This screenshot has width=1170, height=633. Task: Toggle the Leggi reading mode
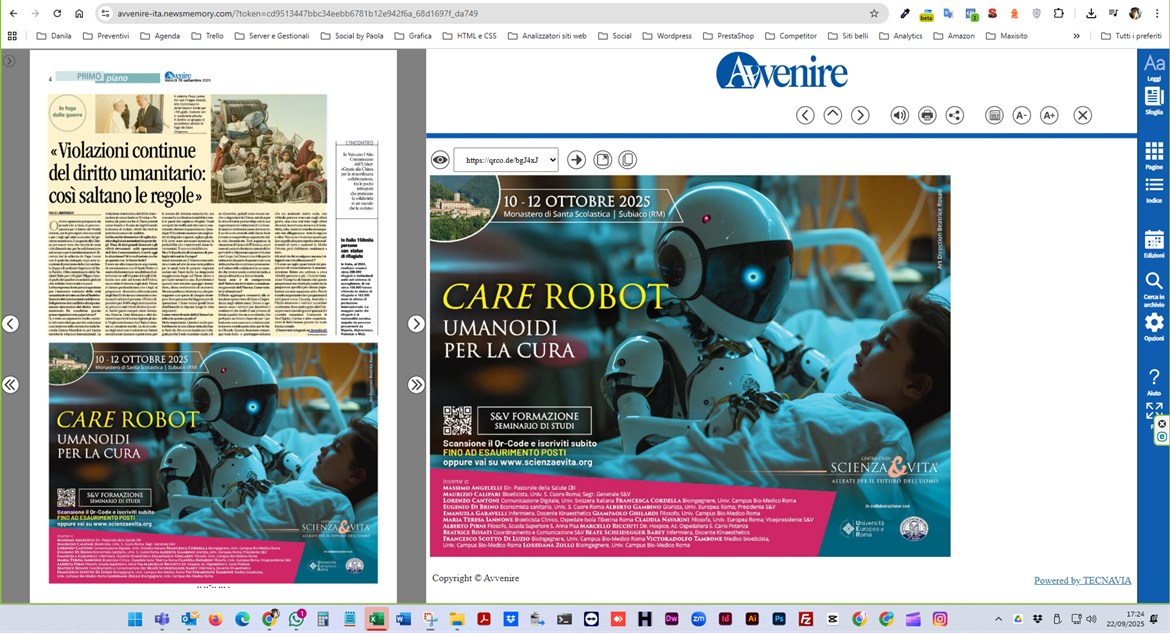tap(1154, 67)
